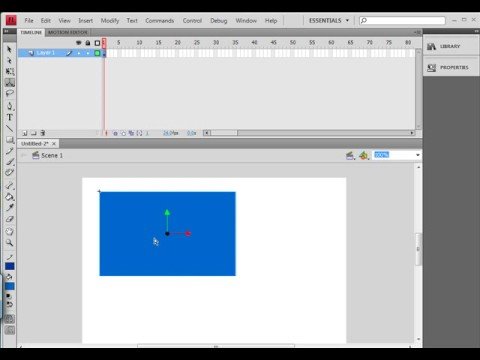The height and width of the screenshot is (360, 480).
Task: Expand the collapsed right panels arrow
Action: (476, 31)
